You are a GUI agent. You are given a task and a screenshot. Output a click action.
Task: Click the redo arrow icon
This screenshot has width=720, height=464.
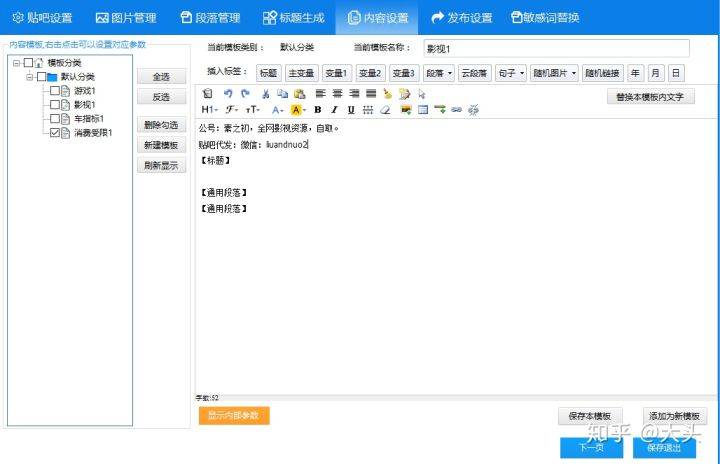(x=245, y=94)
